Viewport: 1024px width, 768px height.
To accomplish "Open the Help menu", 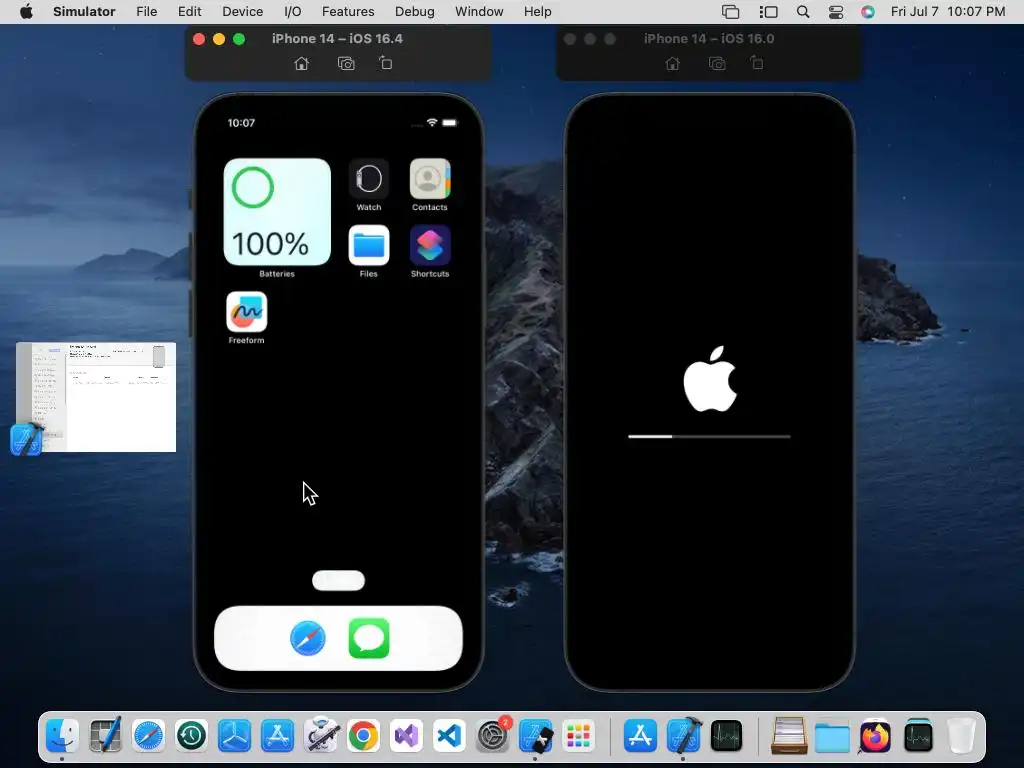I will [537, 12].
